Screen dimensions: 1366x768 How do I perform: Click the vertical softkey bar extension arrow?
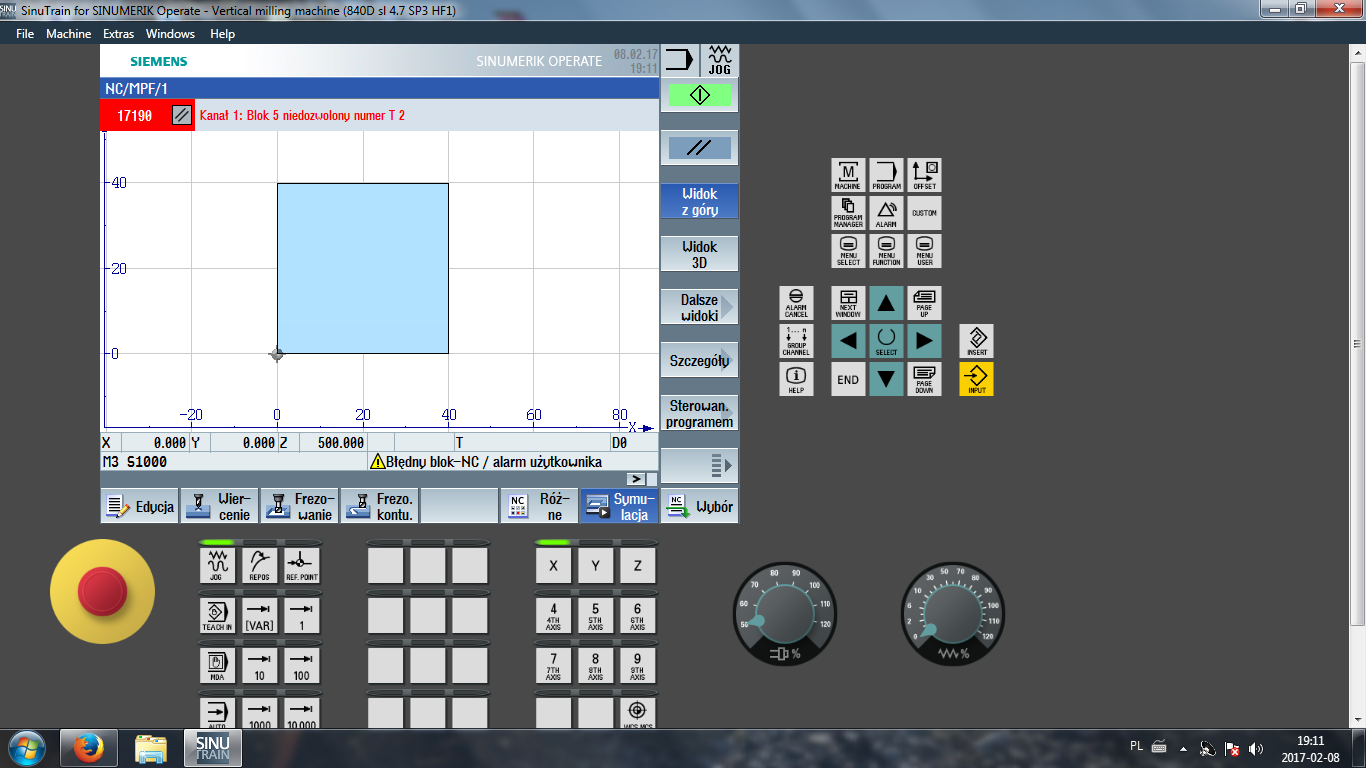699,465
